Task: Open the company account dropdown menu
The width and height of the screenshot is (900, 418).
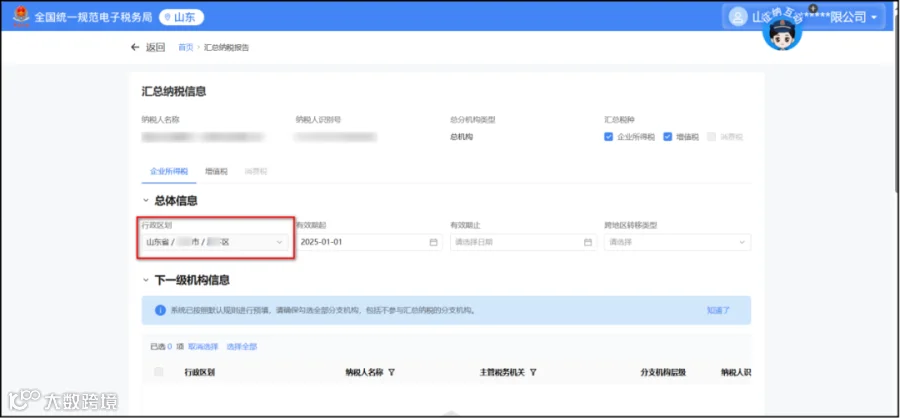Action: [804, 17]
